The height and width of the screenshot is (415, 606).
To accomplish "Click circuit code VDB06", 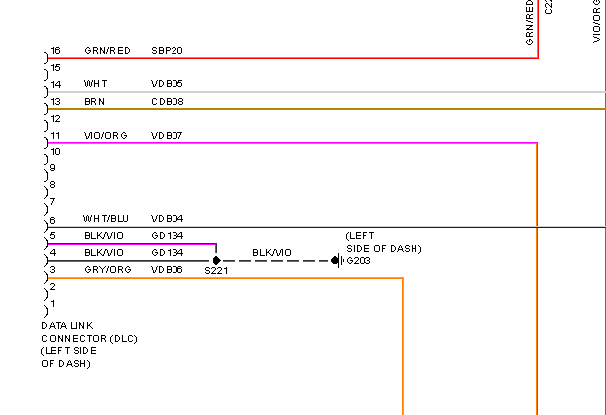I will [167, 270].
